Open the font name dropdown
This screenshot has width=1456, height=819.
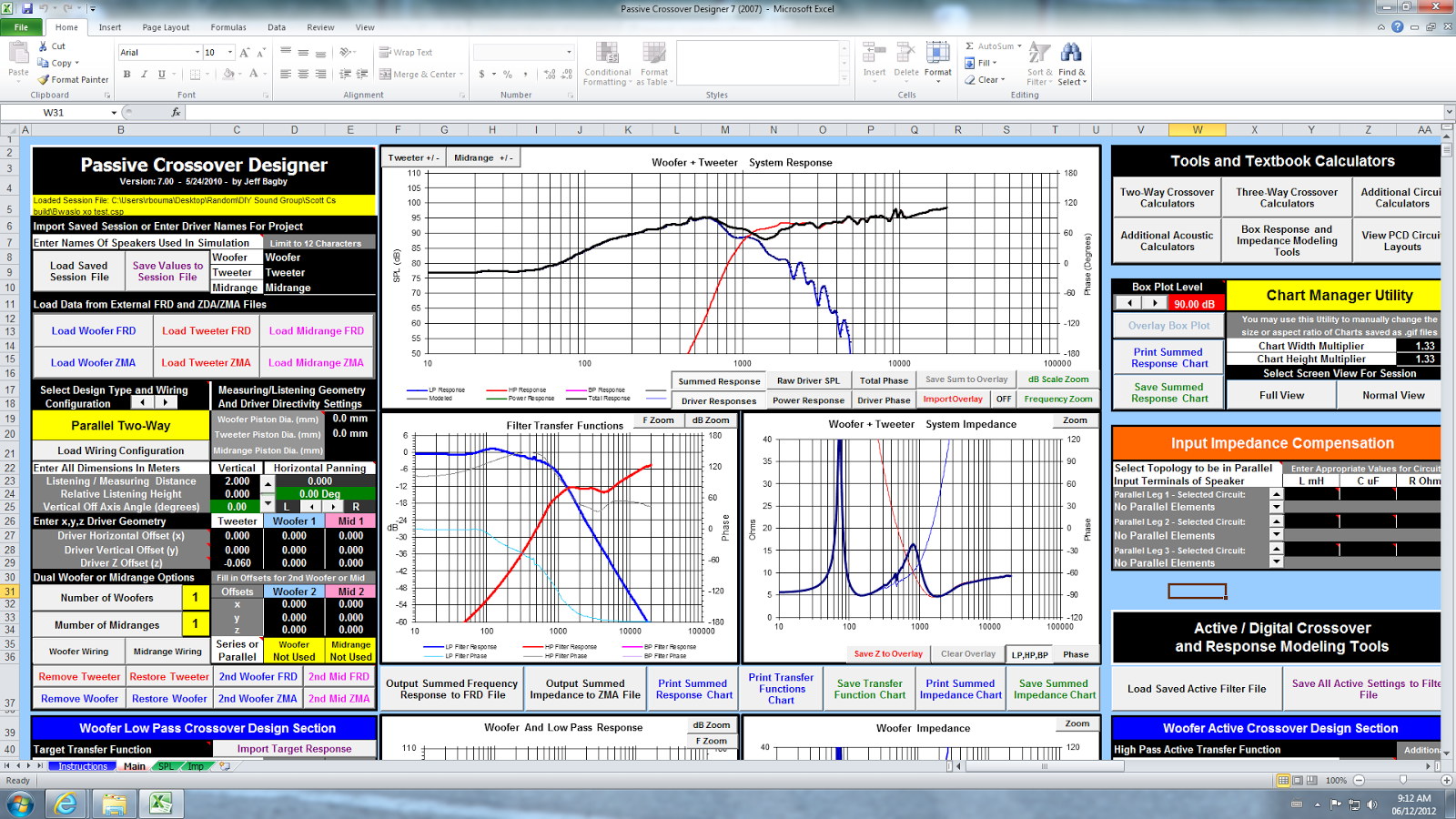coord(197,52)
